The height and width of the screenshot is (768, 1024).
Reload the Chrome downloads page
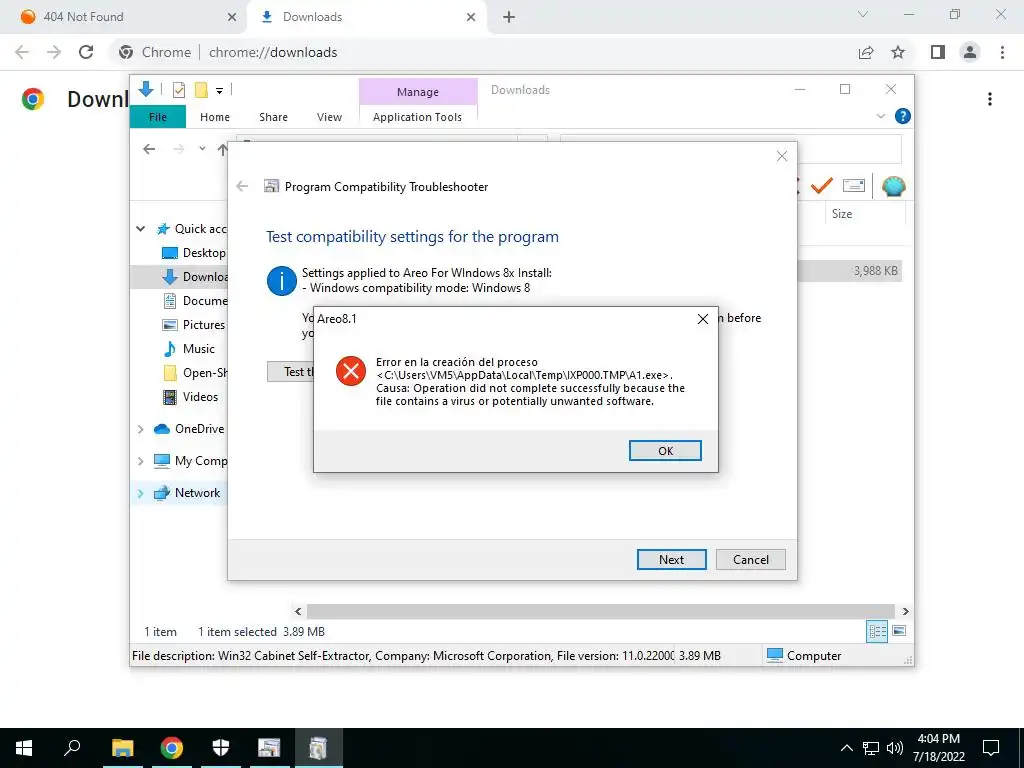click(x=86, y=52)
